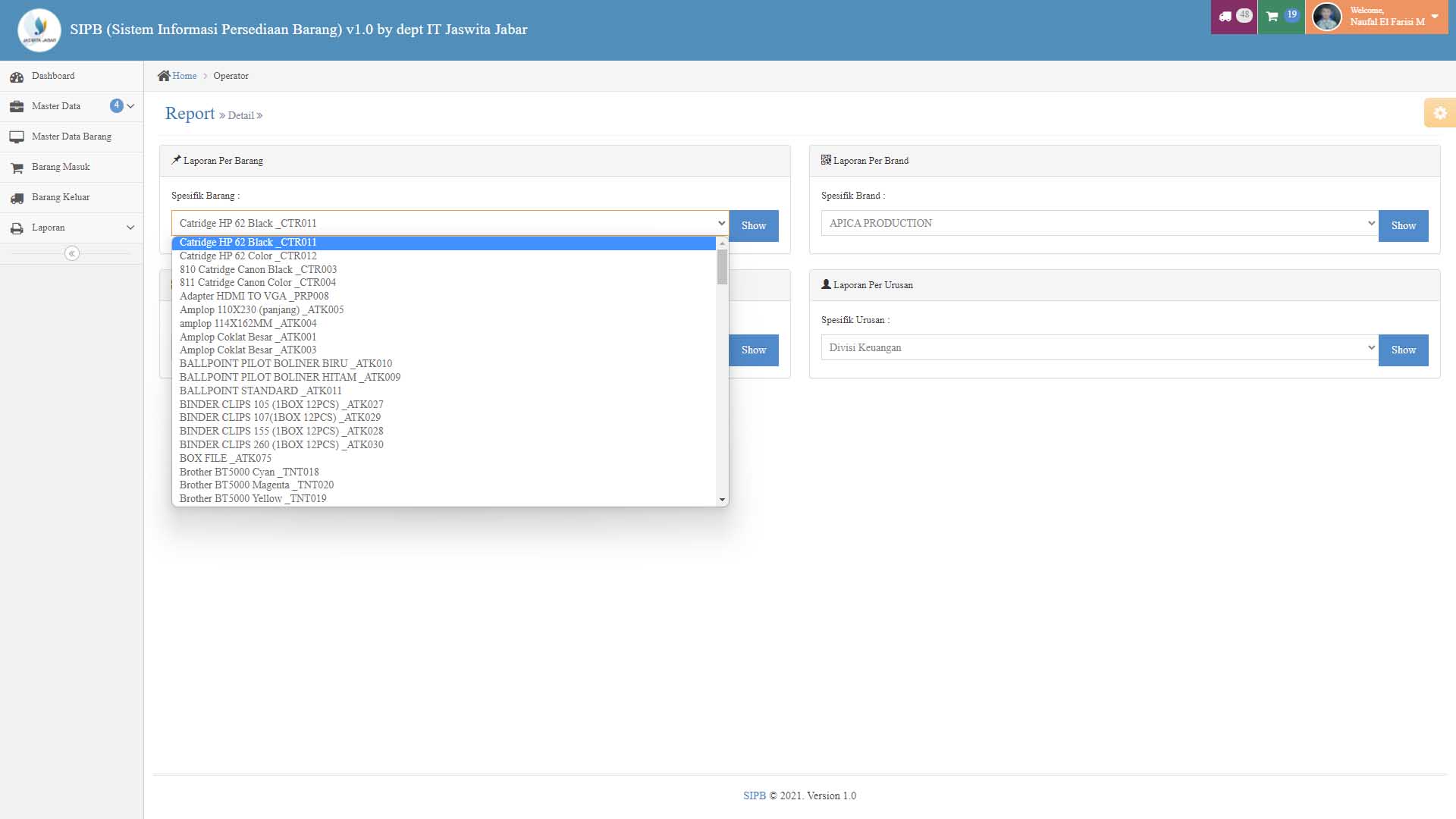Select Adapter HDMI TO VGA option
The height and width of the screenshot is (819, 1456).
[254, 297]
